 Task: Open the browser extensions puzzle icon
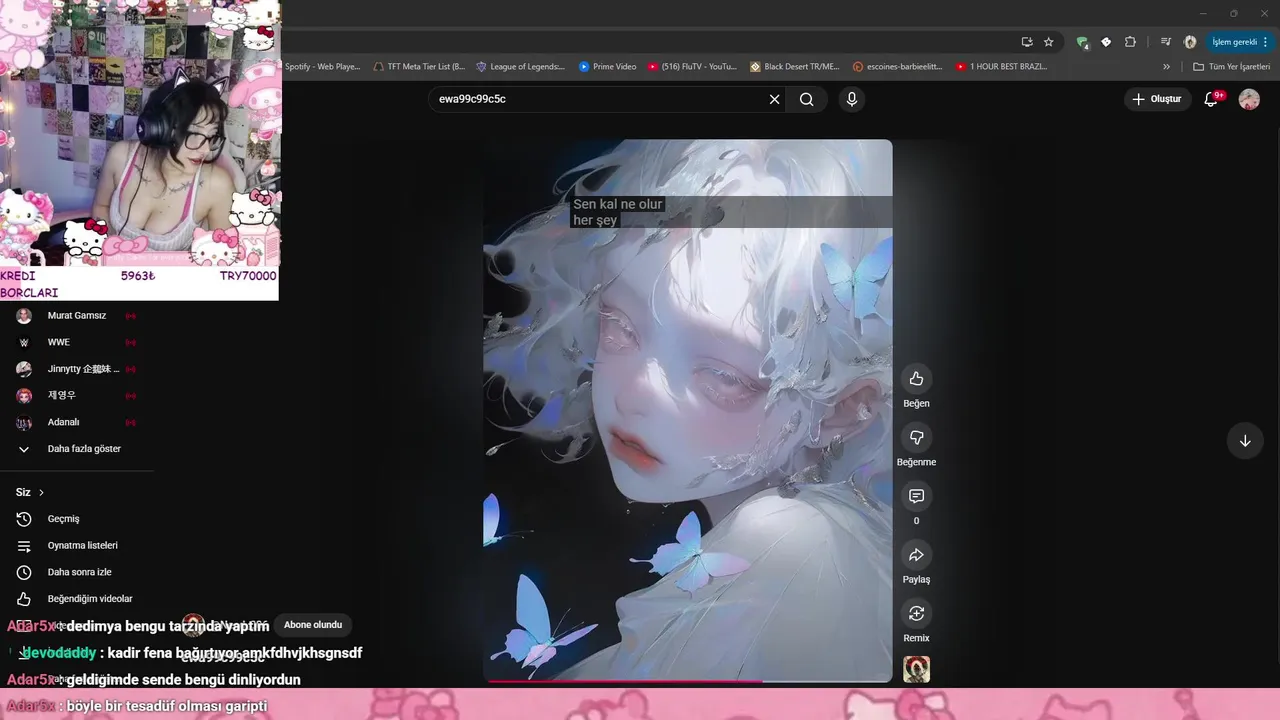[x=1130, y=42]
